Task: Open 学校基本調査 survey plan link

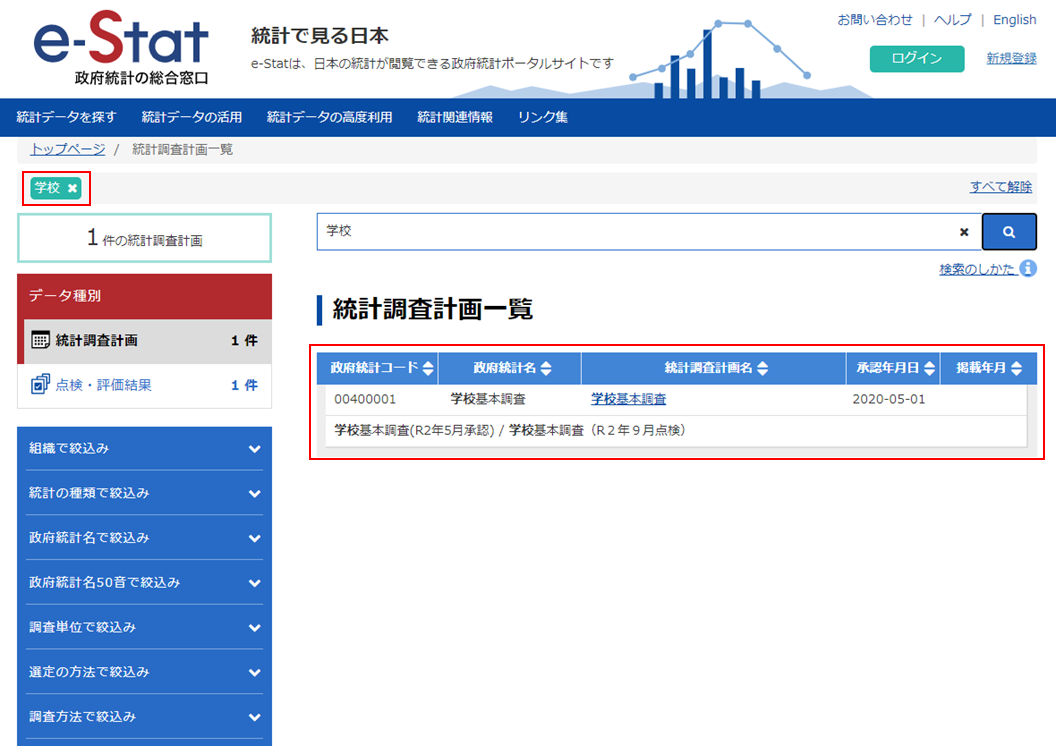Action: point(628,399)
